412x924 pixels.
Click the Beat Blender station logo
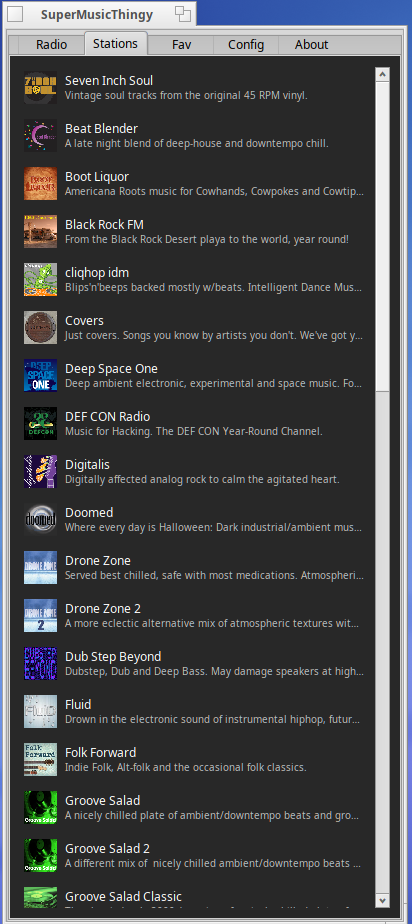pyautogui.click(x=41, y=136)
